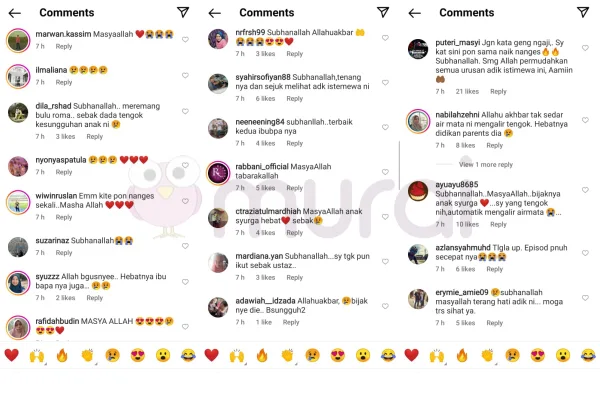
Task: Reply to ayuayu8685's comment
Action: pyautogui.click(x=498, y=224)
